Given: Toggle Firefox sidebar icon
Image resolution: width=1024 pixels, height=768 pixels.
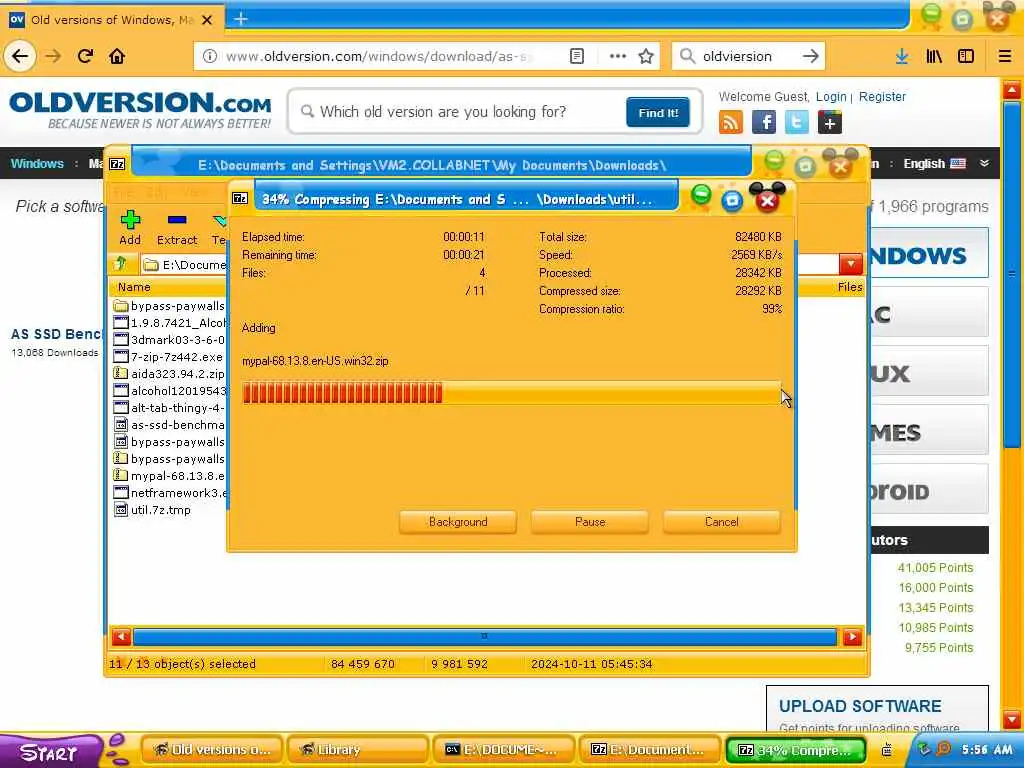Looking at the screenshot, I should coord(966,56).
